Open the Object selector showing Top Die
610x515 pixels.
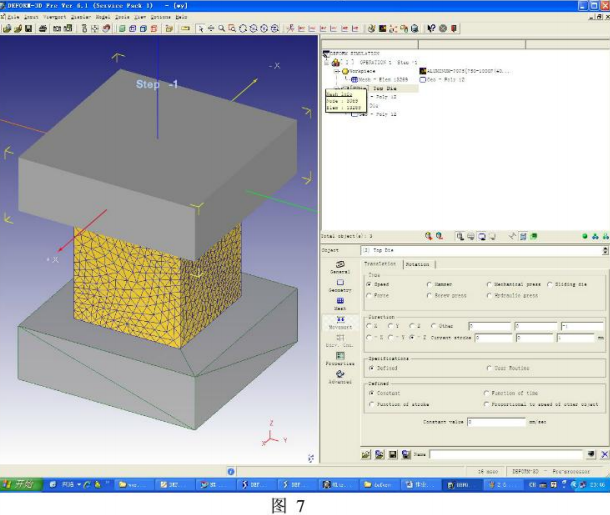(484, 250)
